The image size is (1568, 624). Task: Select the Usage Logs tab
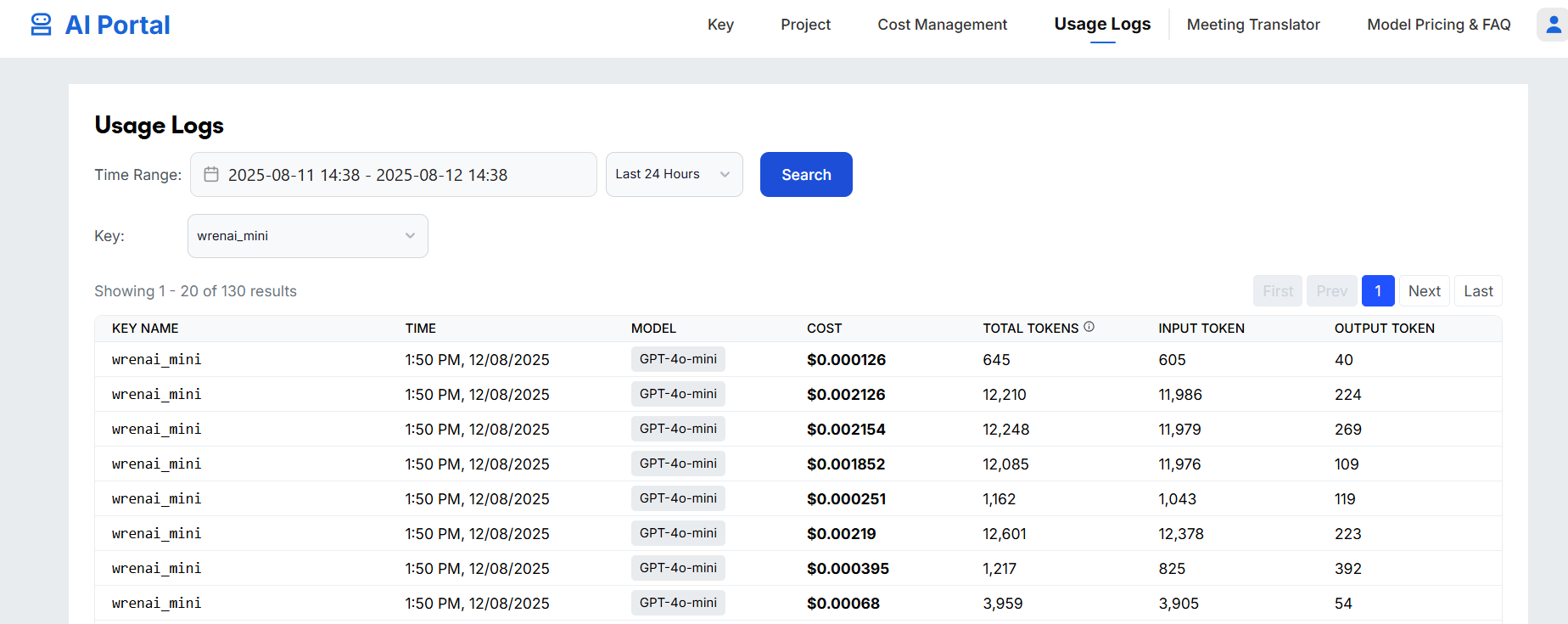(1102, 24)
